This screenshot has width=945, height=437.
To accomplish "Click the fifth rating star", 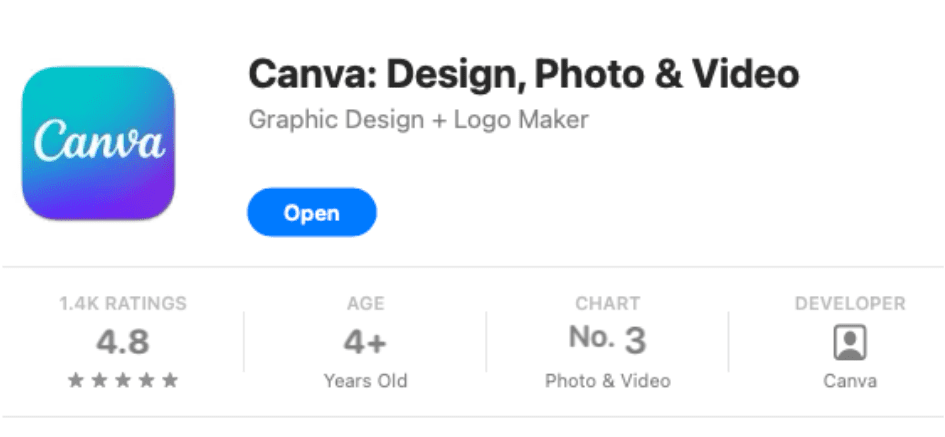I will click(x=171, y=380).
